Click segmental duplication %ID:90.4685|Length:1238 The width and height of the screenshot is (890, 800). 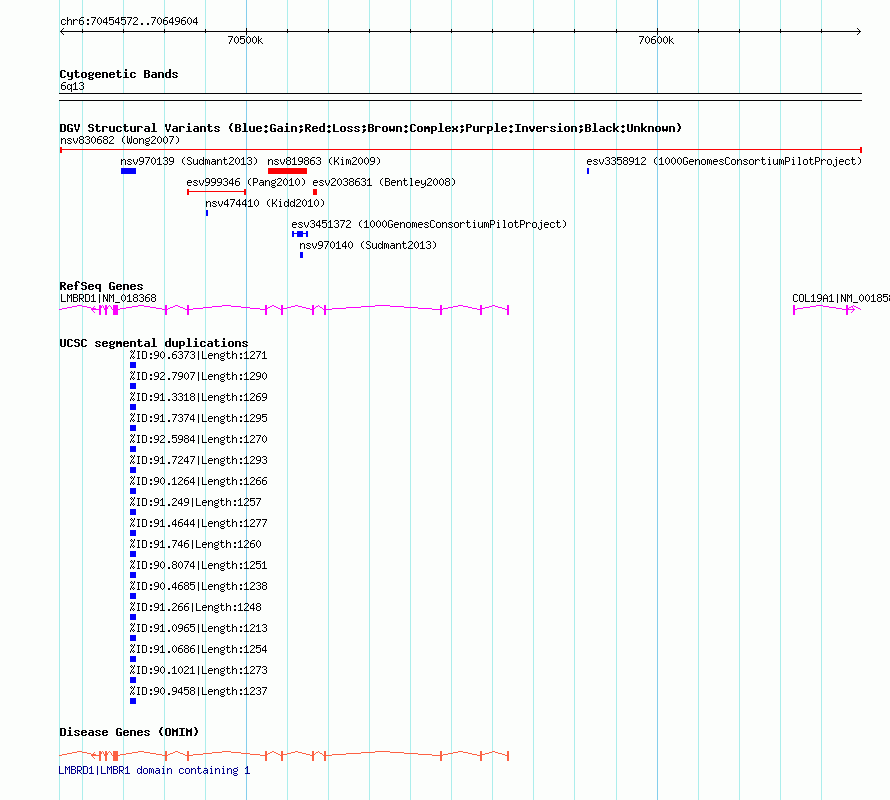(198, 587)
